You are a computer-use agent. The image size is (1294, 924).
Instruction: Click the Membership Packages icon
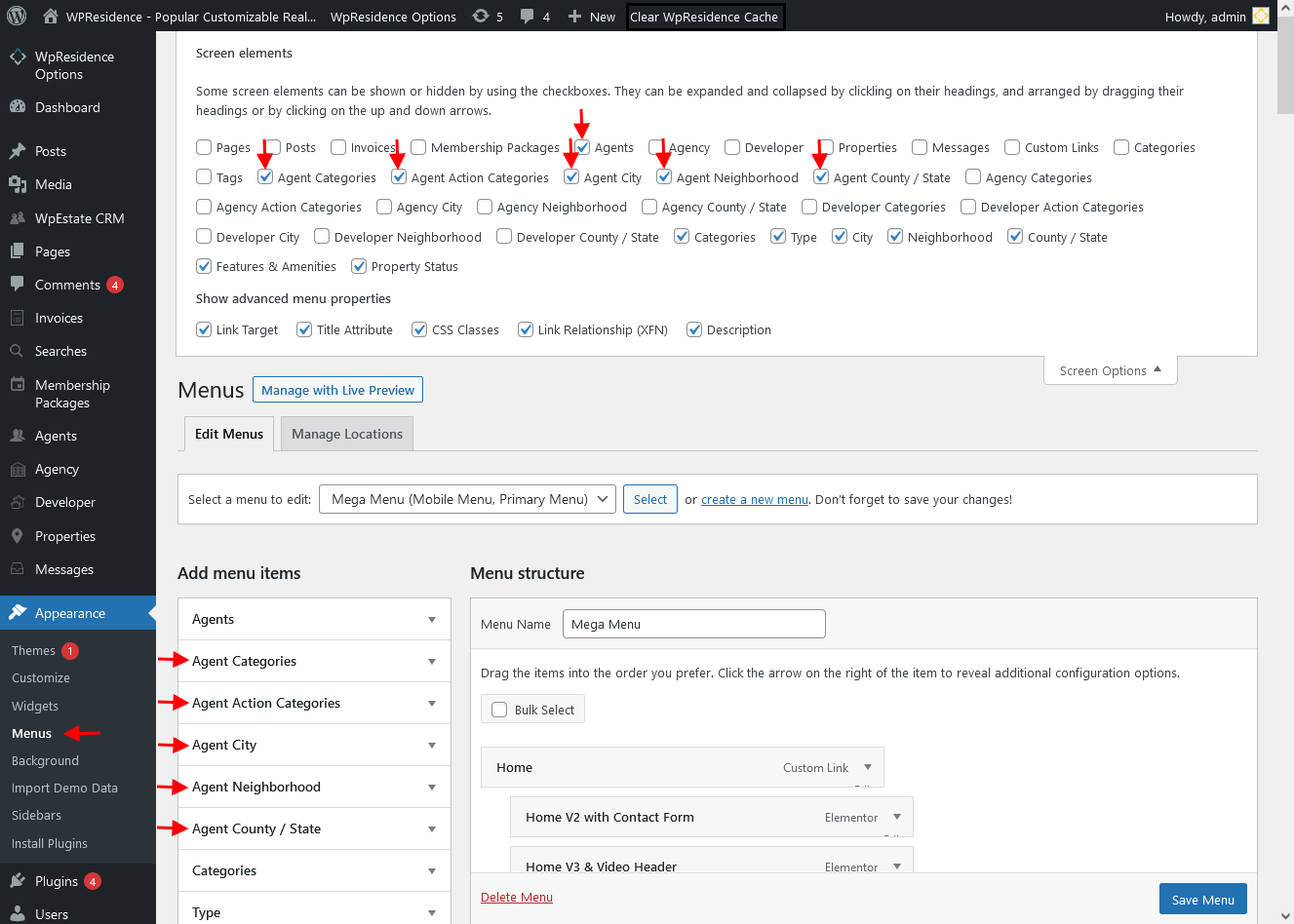point(18,385)
